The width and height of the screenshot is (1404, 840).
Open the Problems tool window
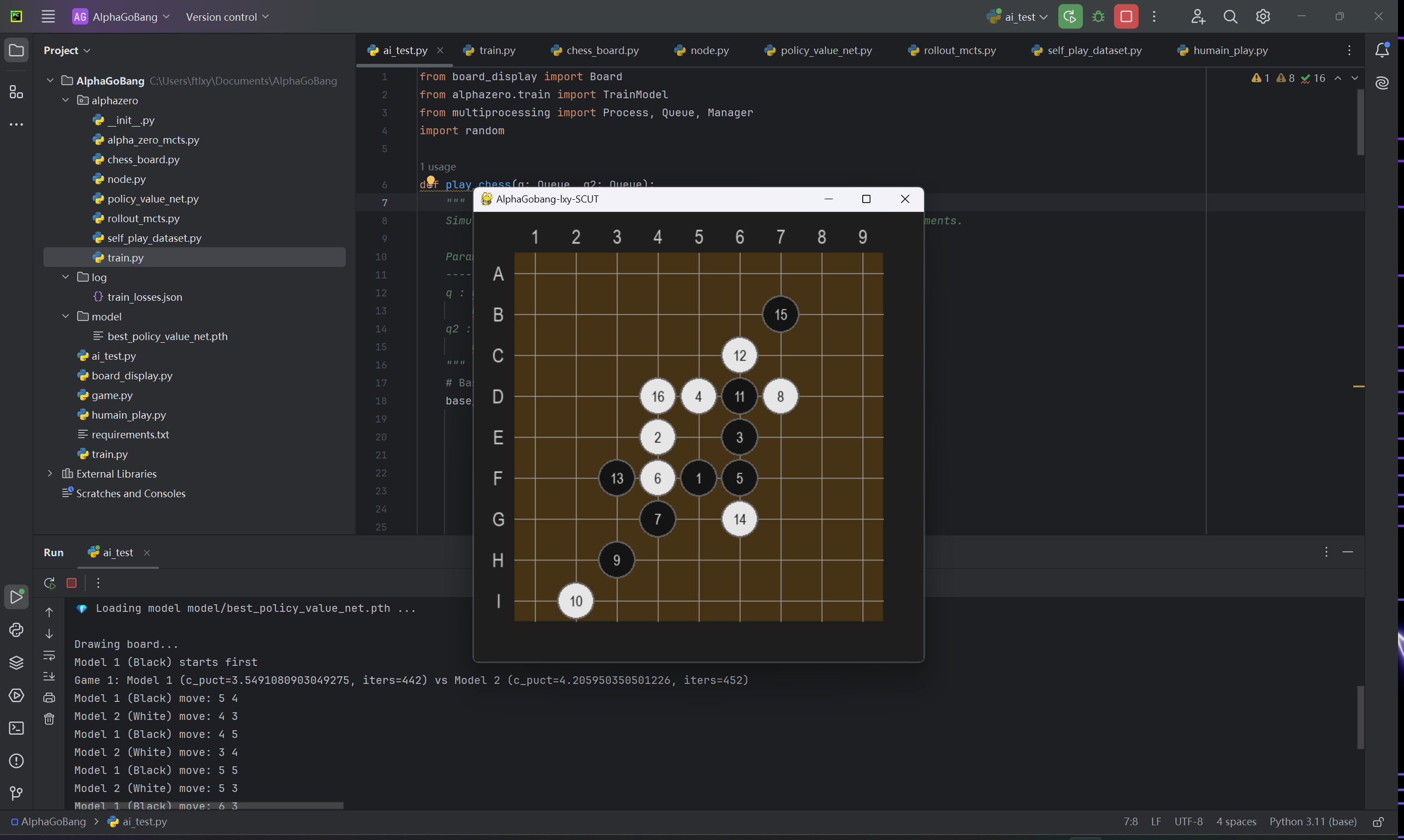[x=16, y=761]
